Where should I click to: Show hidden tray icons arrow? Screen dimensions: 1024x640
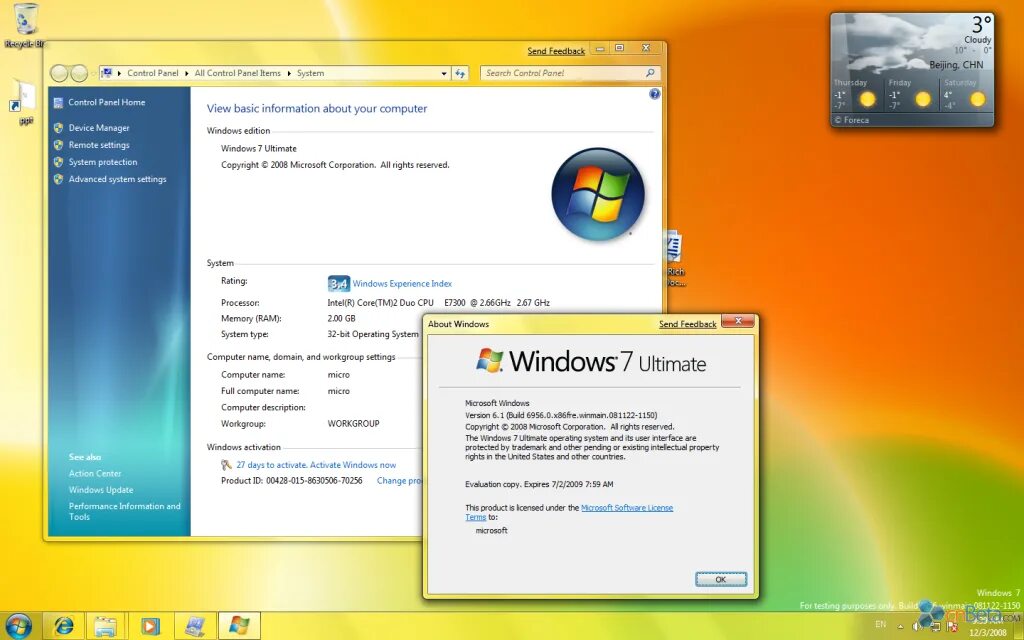click(901, 626)
